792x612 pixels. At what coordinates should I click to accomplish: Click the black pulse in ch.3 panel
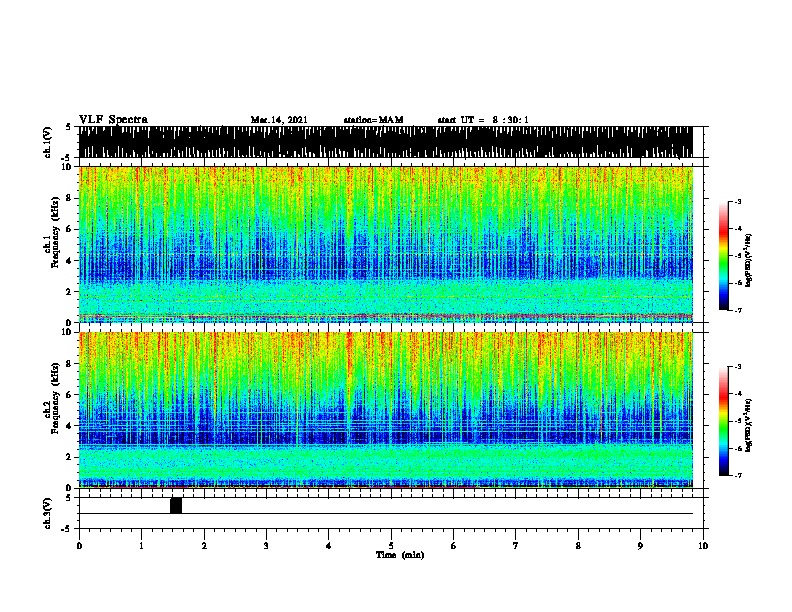pos(176,505)
